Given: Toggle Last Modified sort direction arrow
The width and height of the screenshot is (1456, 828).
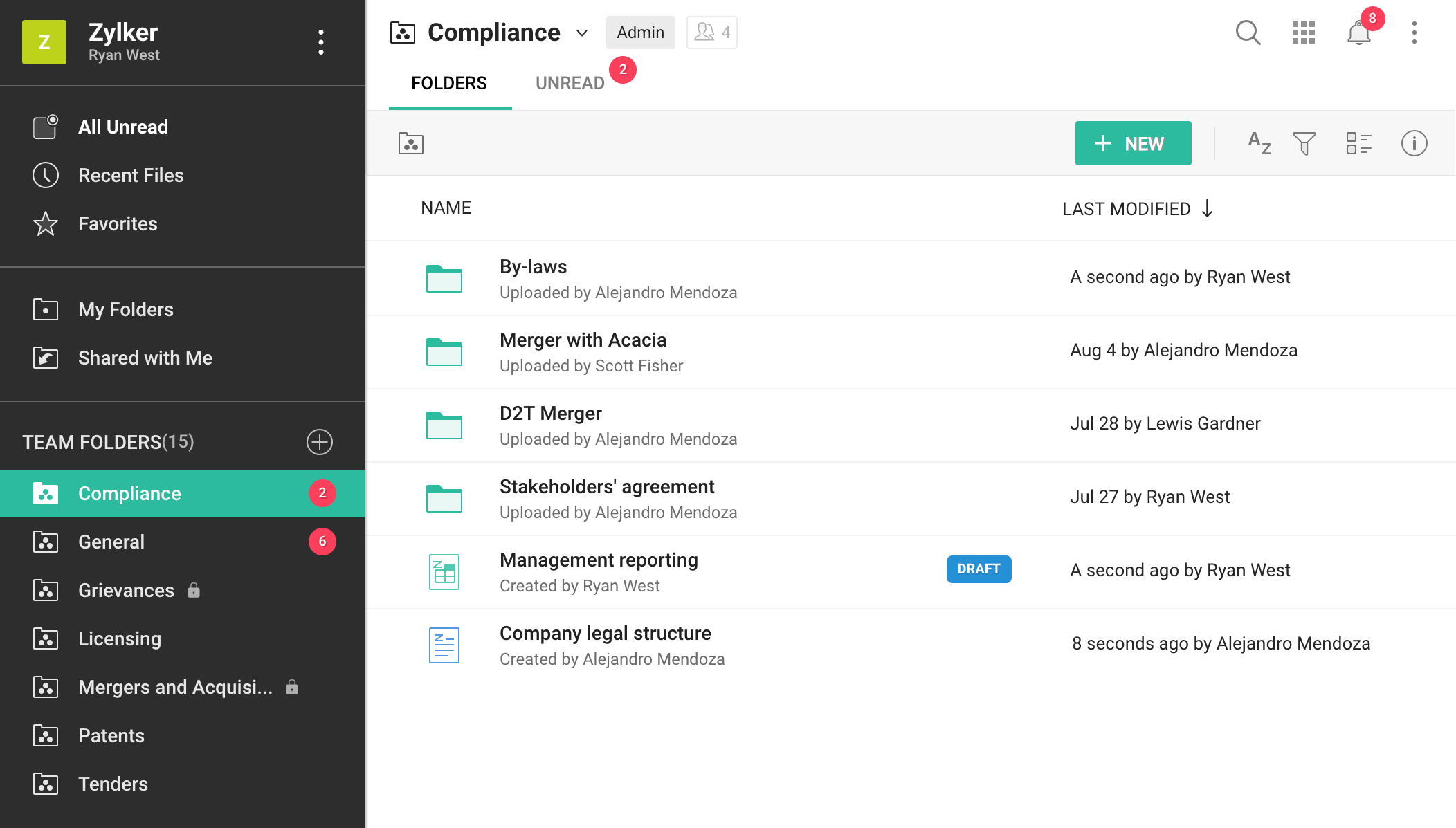Looking at the screenshot, I should coord(1208,208).
